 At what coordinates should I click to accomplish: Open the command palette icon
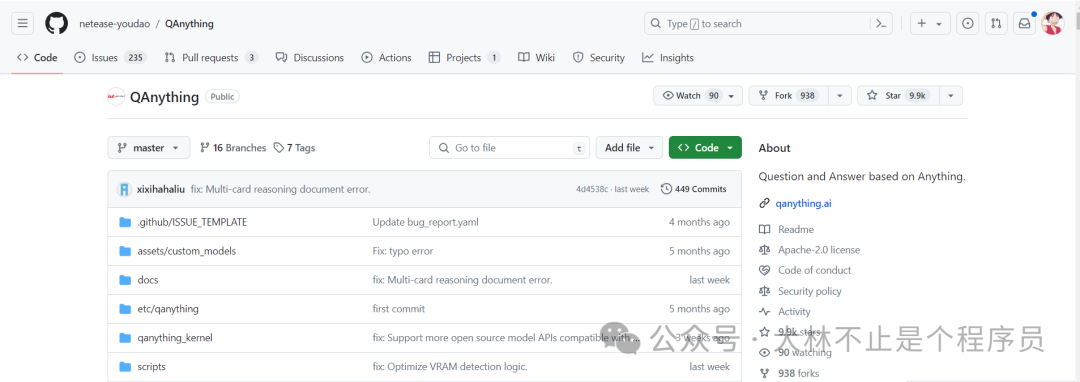click(x=881, y=23)
